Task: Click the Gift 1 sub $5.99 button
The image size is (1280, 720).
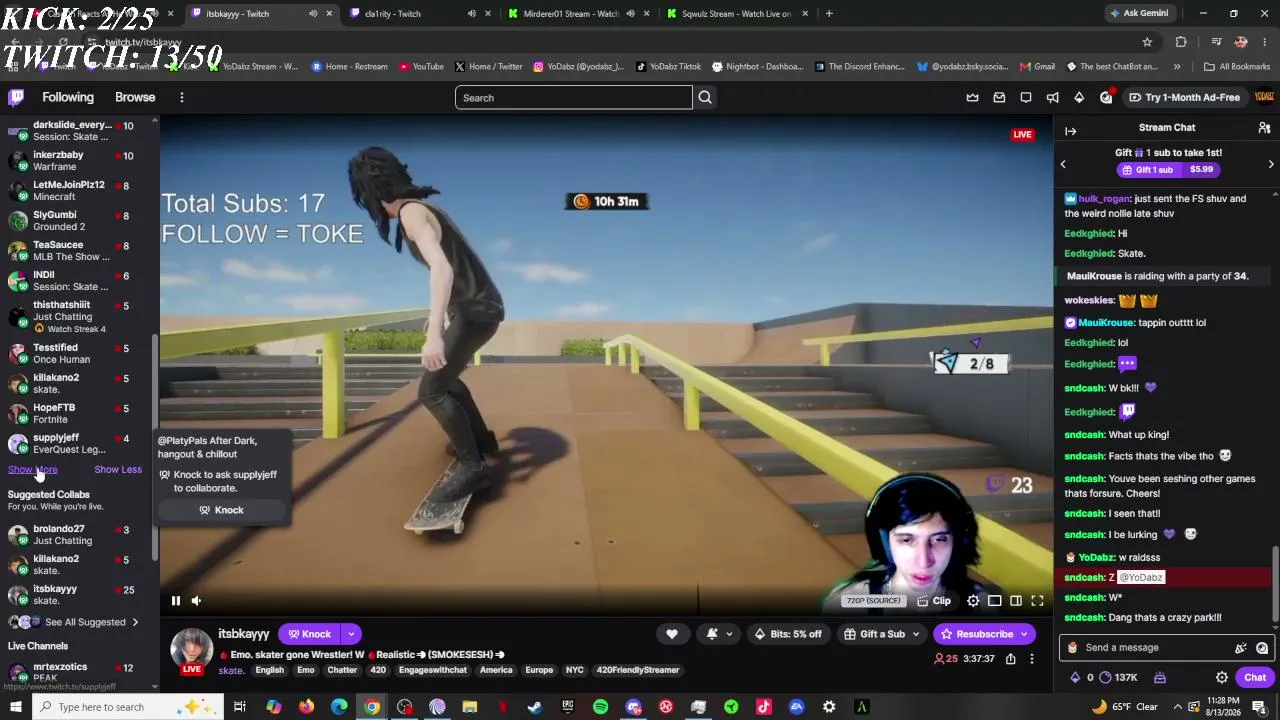Action: pyautogui.click(x=1168, y=170)
